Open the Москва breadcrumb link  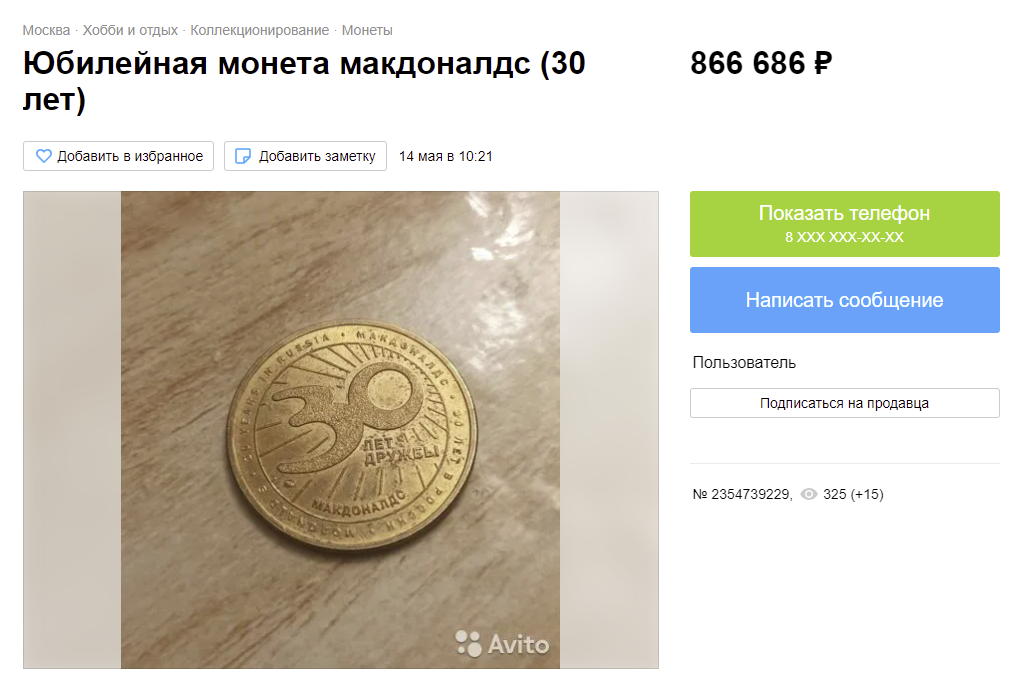point(46,31)
